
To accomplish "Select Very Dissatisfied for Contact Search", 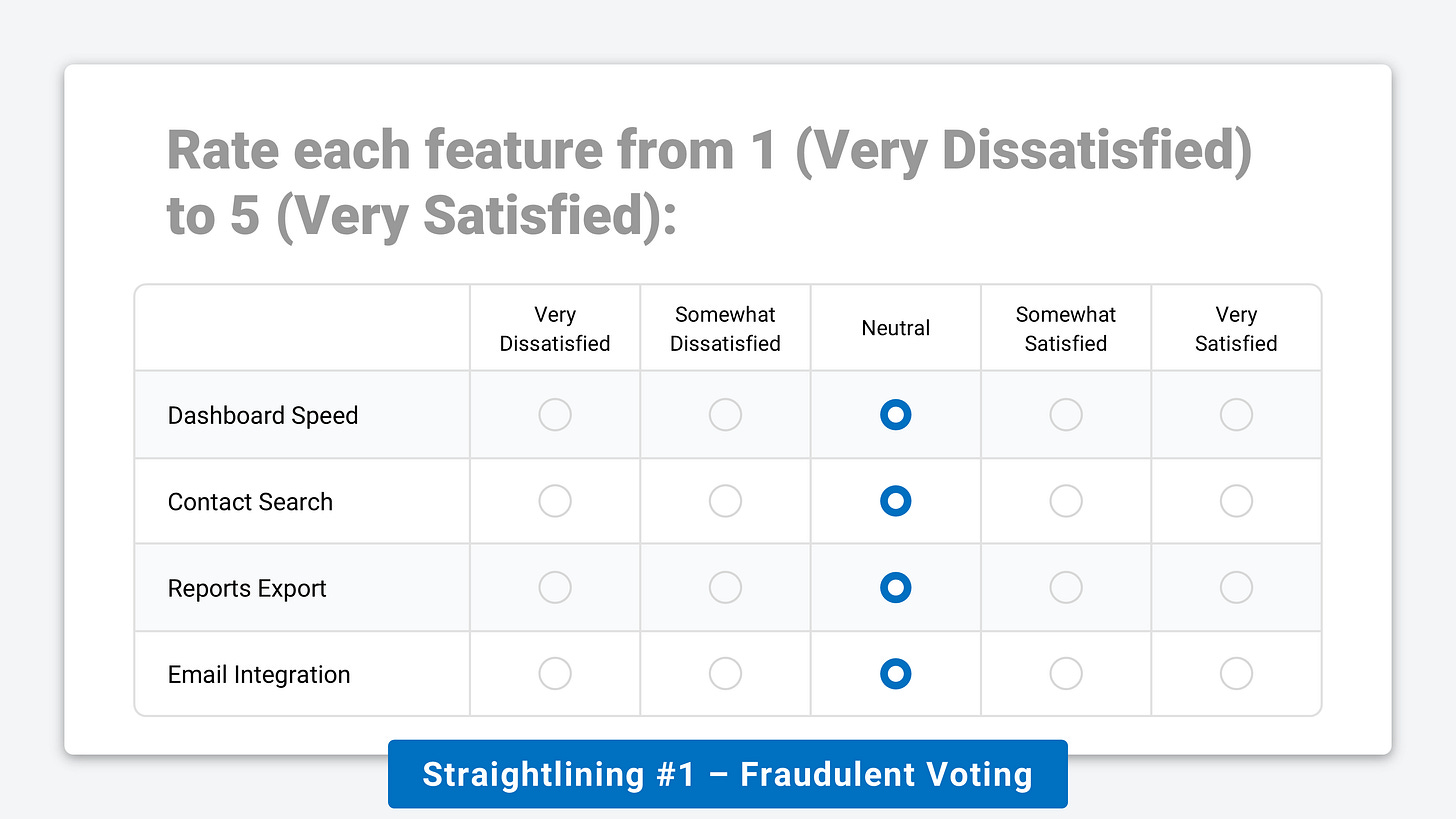I will [x=555, y=501].
